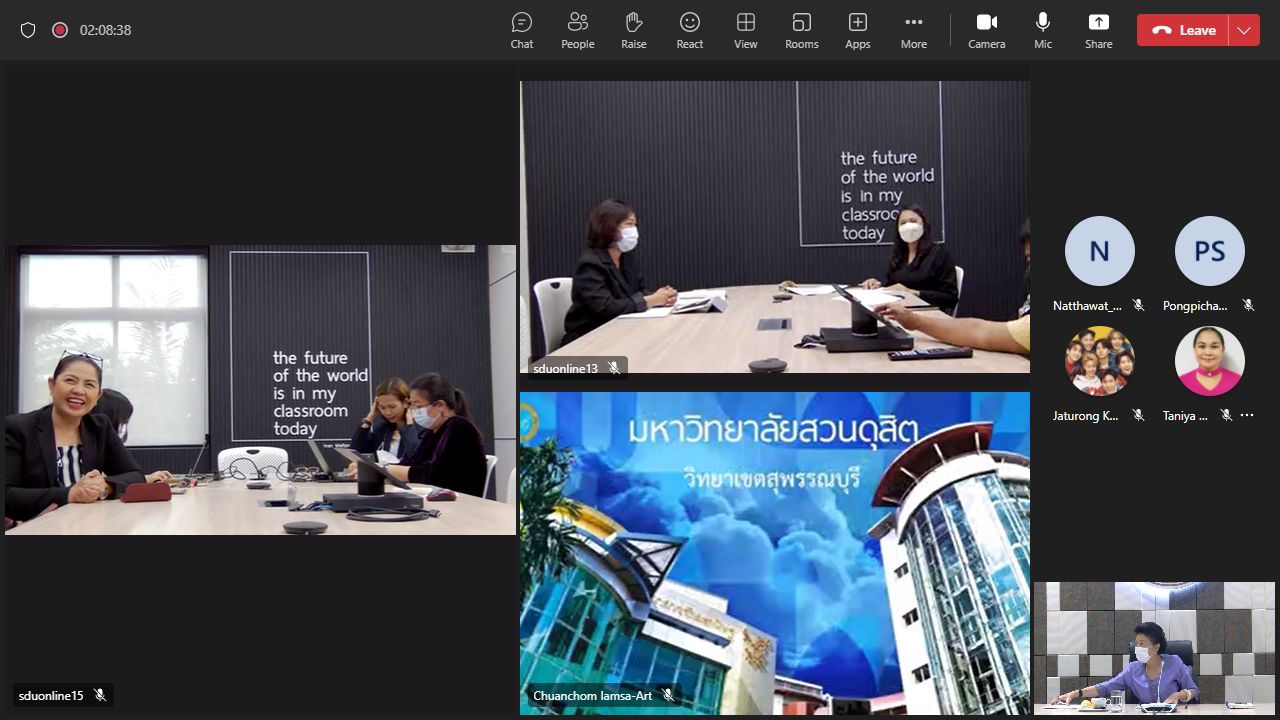
Task: Select the Natthawat participant avatar
Action: 1099,251
